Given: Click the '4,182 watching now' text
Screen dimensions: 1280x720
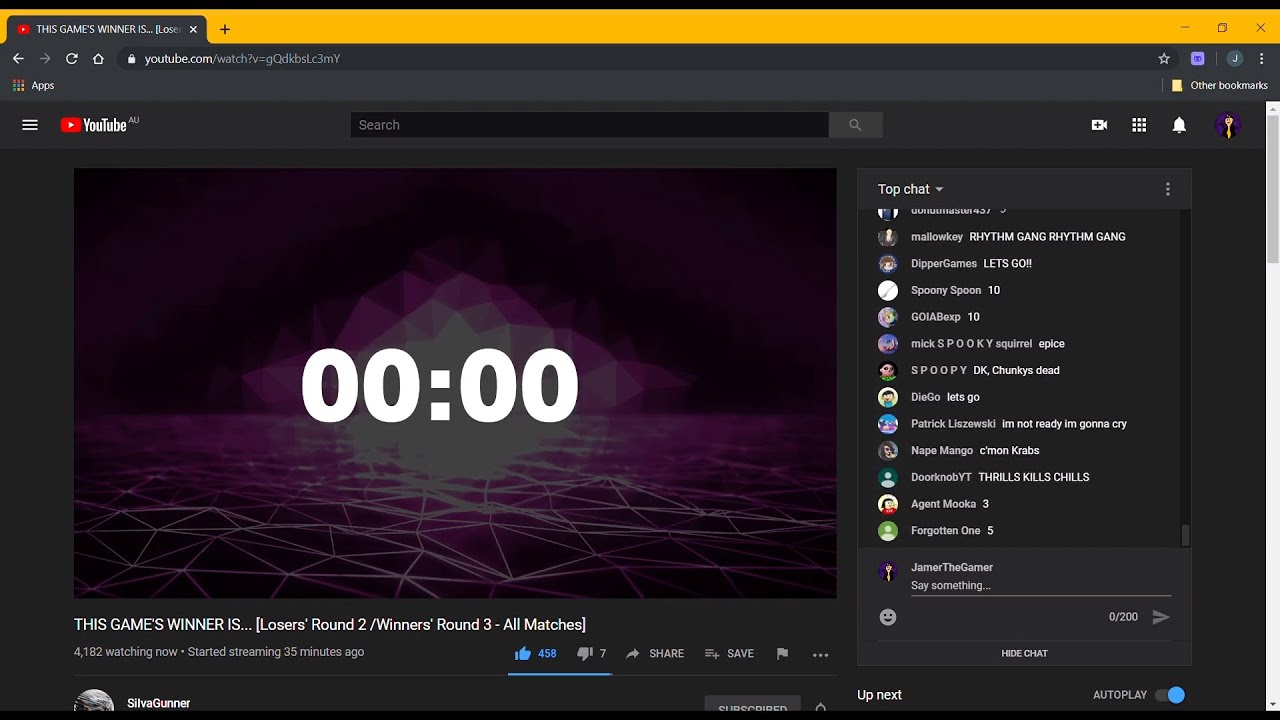Looking at the screenshot, I should point(126,652).
